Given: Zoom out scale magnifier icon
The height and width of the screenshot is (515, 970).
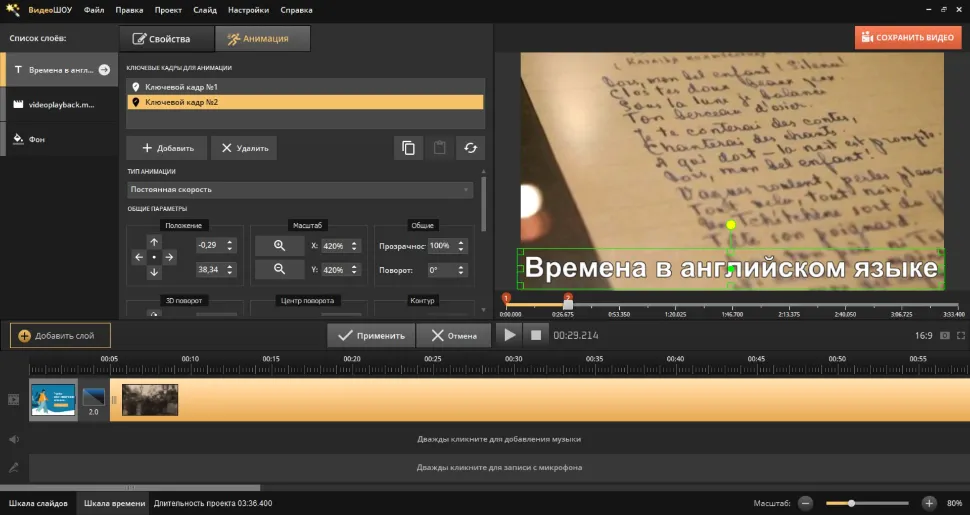Looking at the screenshot, I should (x=280, y=269).
